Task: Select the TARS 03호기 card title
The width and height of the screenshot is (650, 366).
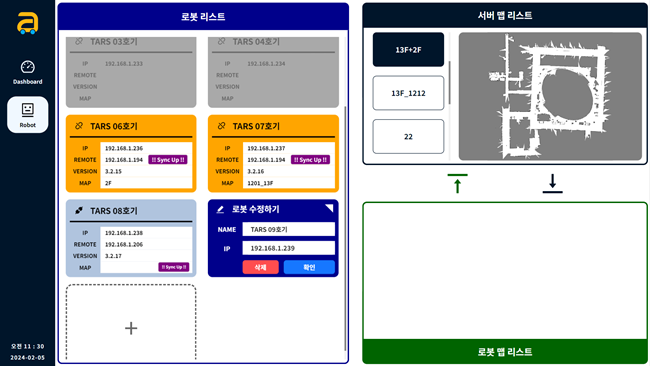Action: (x=114, y=41)
